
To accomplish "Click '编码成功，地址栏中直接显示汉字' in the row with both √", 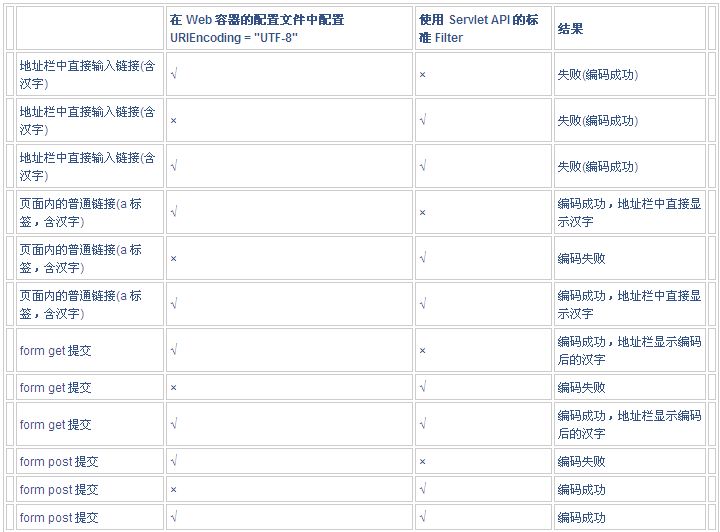I will 629,304.
